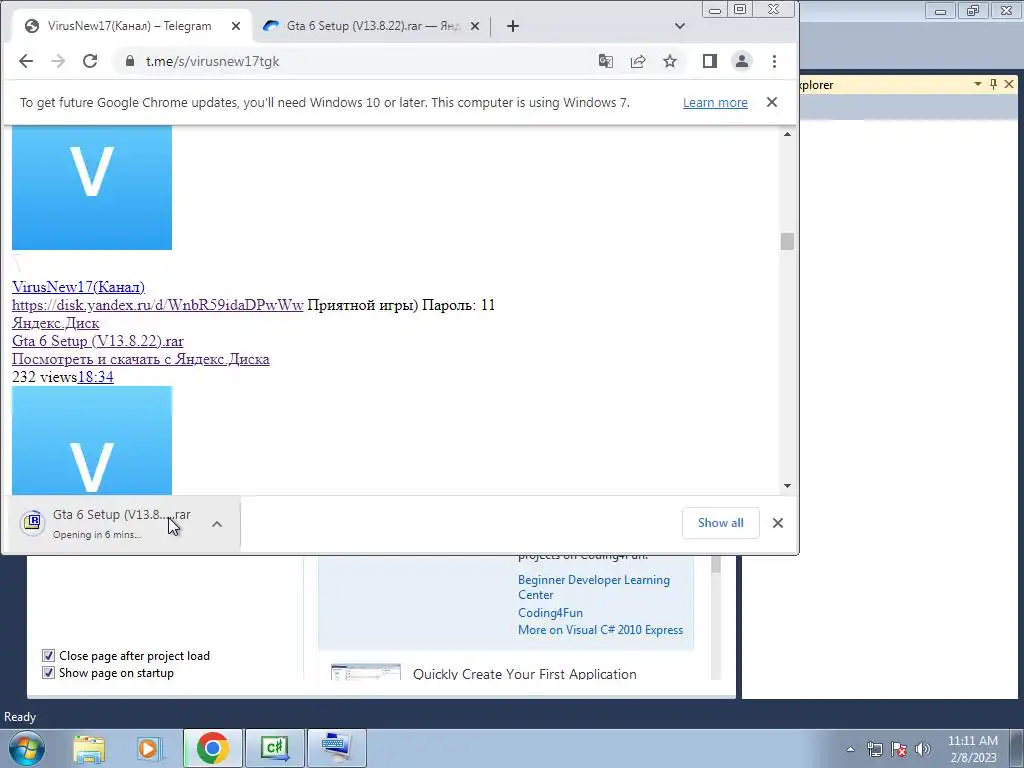This screenshot has width=1024, height=768.
Task: Expand the tab search chevron
Action: coord(680,26)
